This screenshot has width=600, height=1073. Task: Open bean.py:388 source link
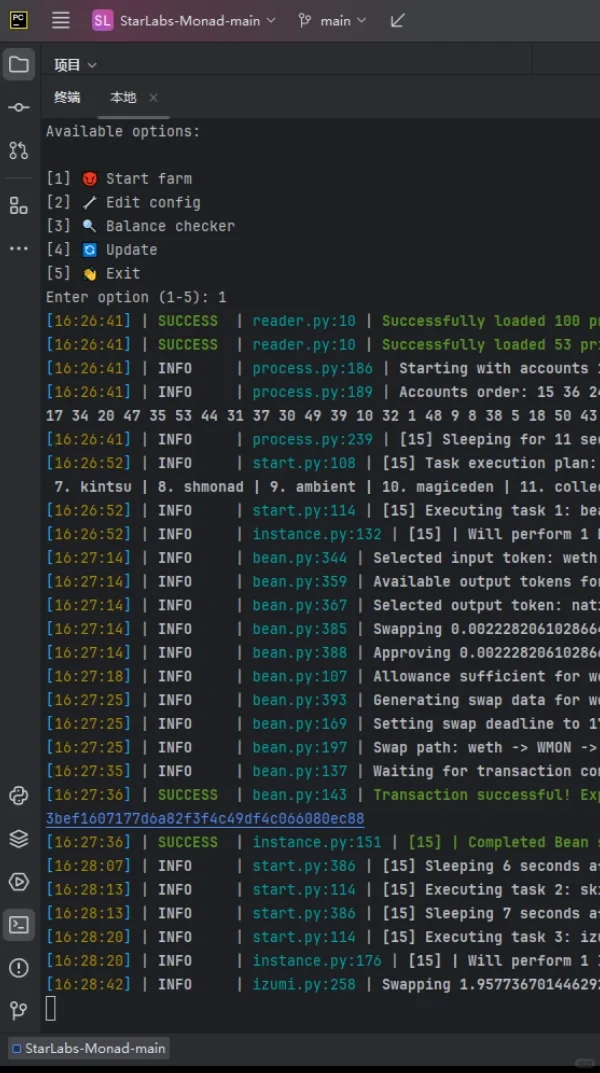[x=300, y=653]
